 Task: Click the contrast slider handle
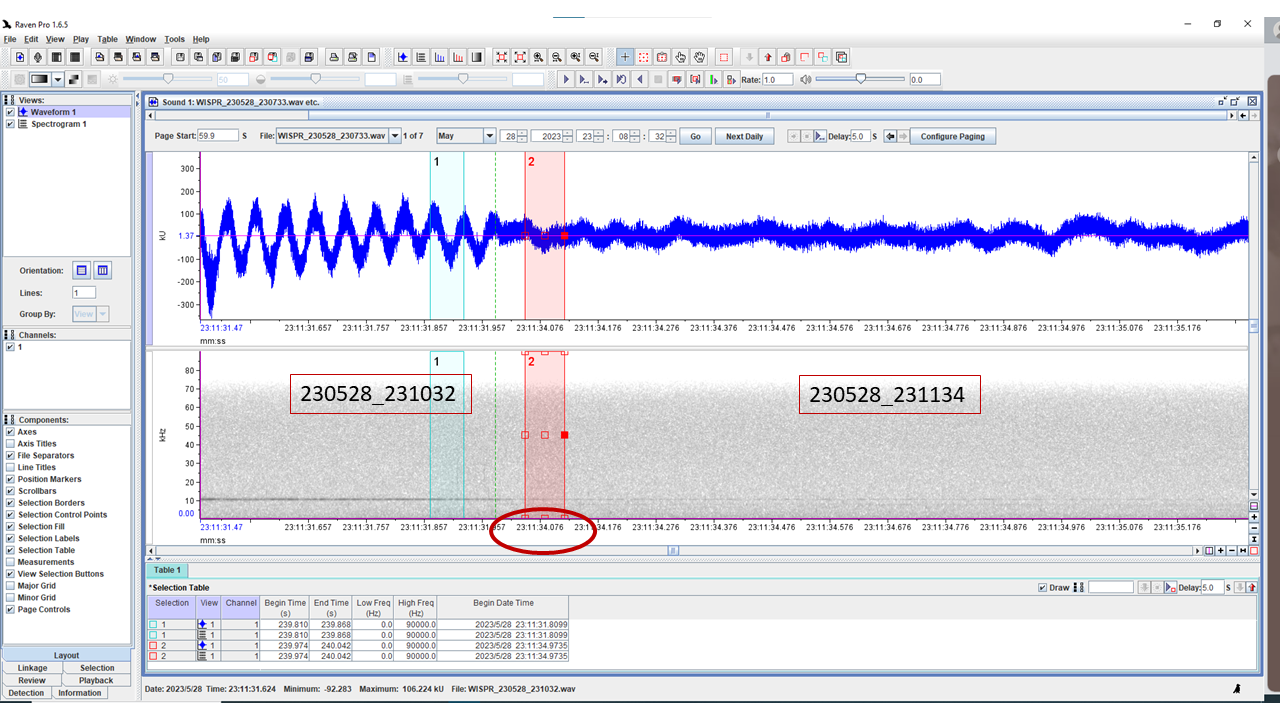(315, 79)
